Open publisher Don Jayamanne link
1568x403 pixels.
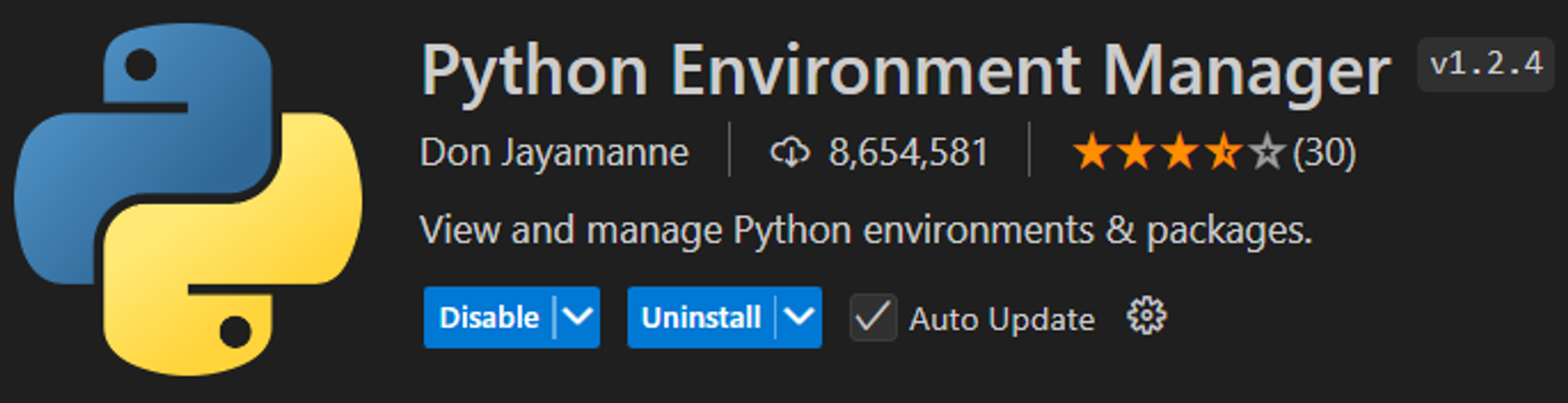click(554, 152)
